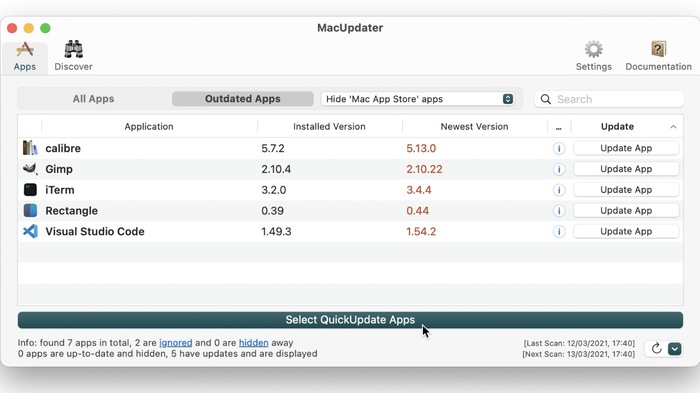Click installed version 1.49.3
Screen dimensions: 700x393
[x=276, y=231]
